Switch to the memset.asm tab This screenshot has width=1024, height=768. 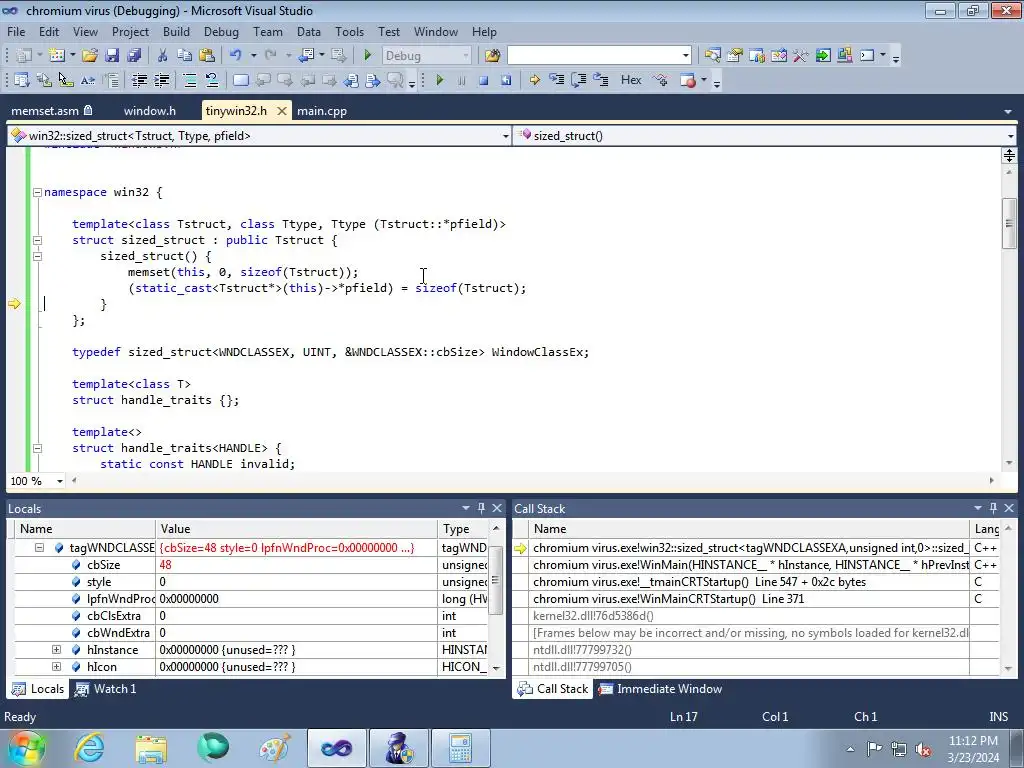[x=51, y=110]
